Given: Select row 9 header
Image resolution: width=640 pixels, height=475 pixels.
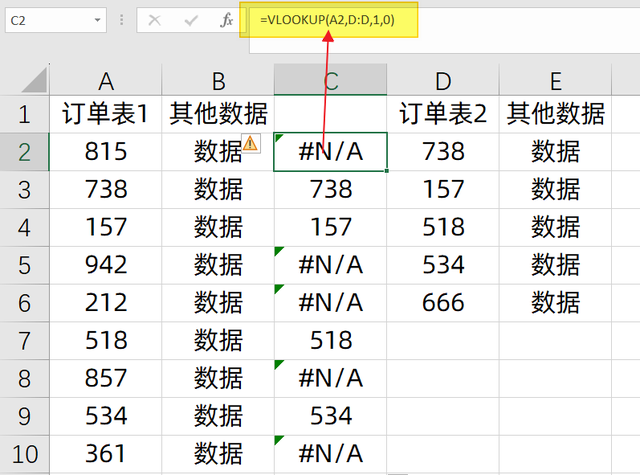Looking at the screenshot, I should pyautogui.click(x=24, y=416).
